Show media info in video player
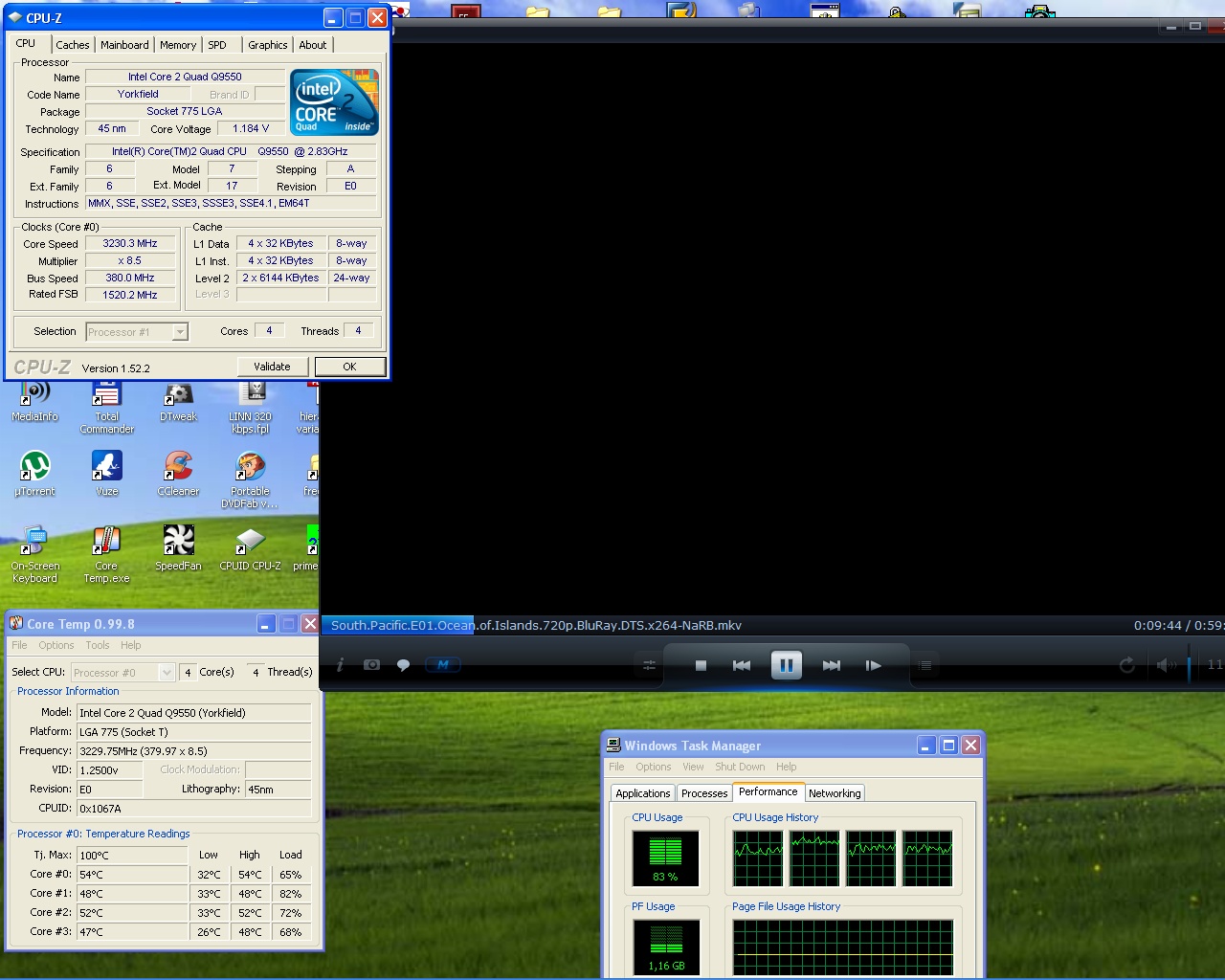1225x980 pixels. [340, 665]
